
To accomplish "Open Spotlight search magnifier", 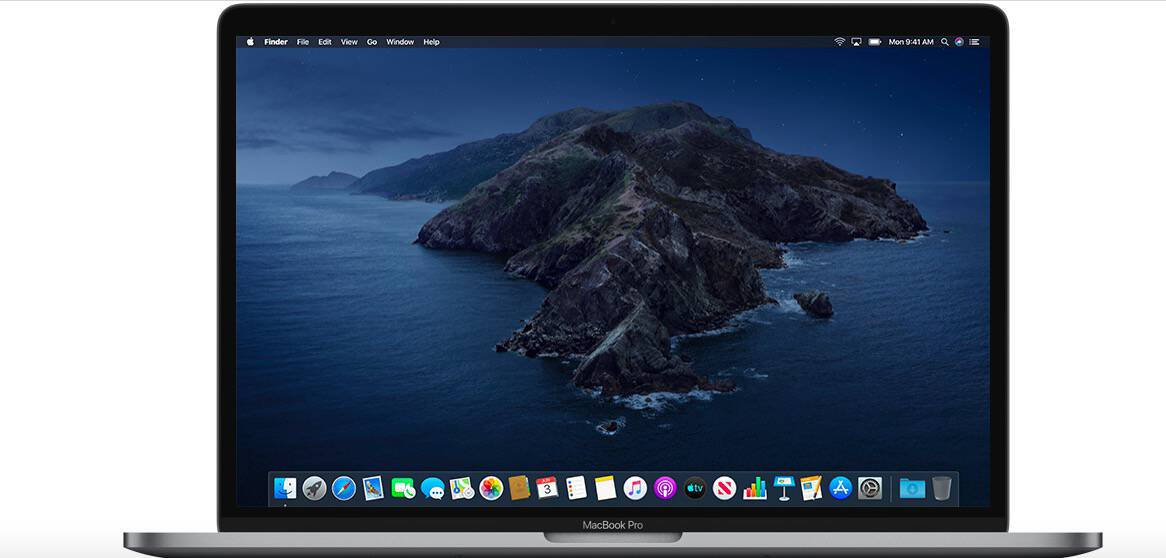I will coord(945,42).
